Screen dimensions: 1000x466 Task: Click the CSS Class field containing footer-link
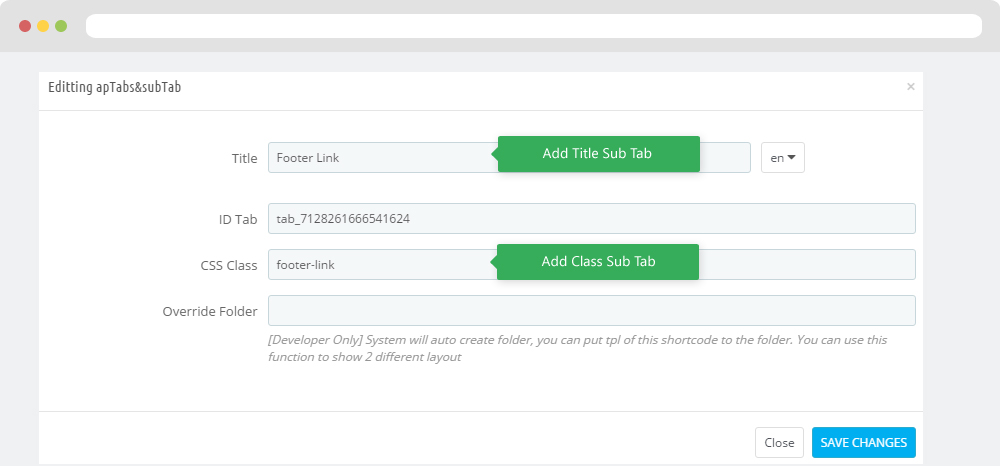pyautogui.click(x=592, y=265)
